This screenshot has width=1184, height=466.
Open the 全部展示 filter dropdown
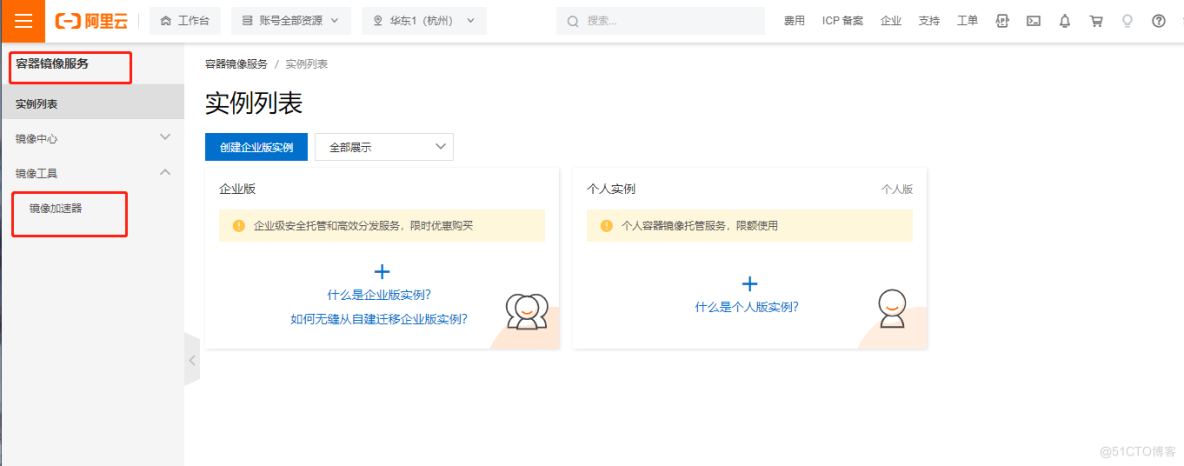point(384,147)
